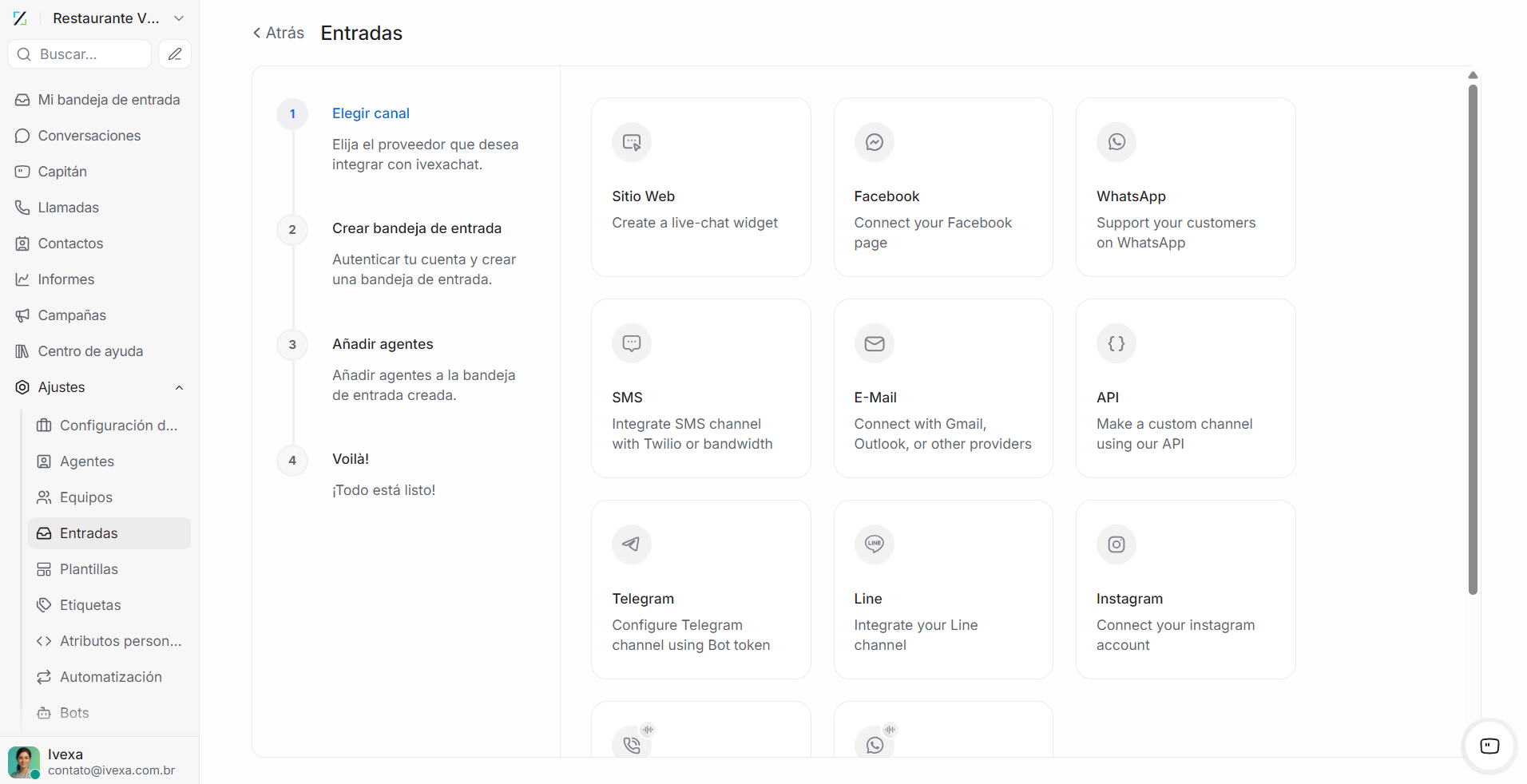The width and height of the screenshot is (1527, 784).
Task: Click the Instagram card title
Action: pyautogui.click(x=1129, y=599)
